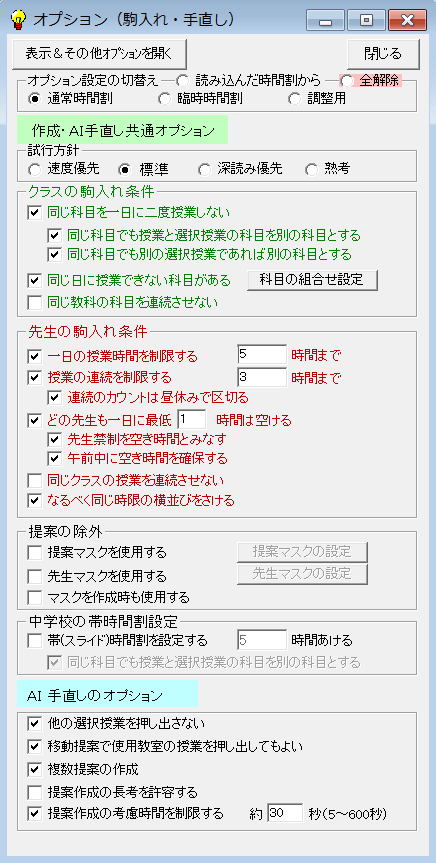Click the 閉じる button
This screenshot has width=436, height=863.
[x=383, y=54]
